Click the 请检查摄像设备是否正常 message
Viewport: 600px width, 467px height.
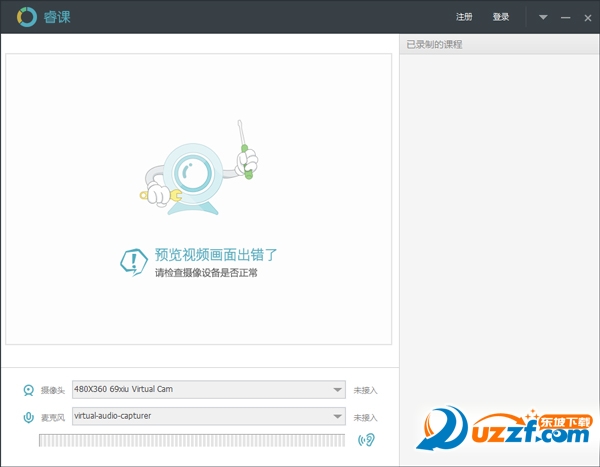click(206, 273)
